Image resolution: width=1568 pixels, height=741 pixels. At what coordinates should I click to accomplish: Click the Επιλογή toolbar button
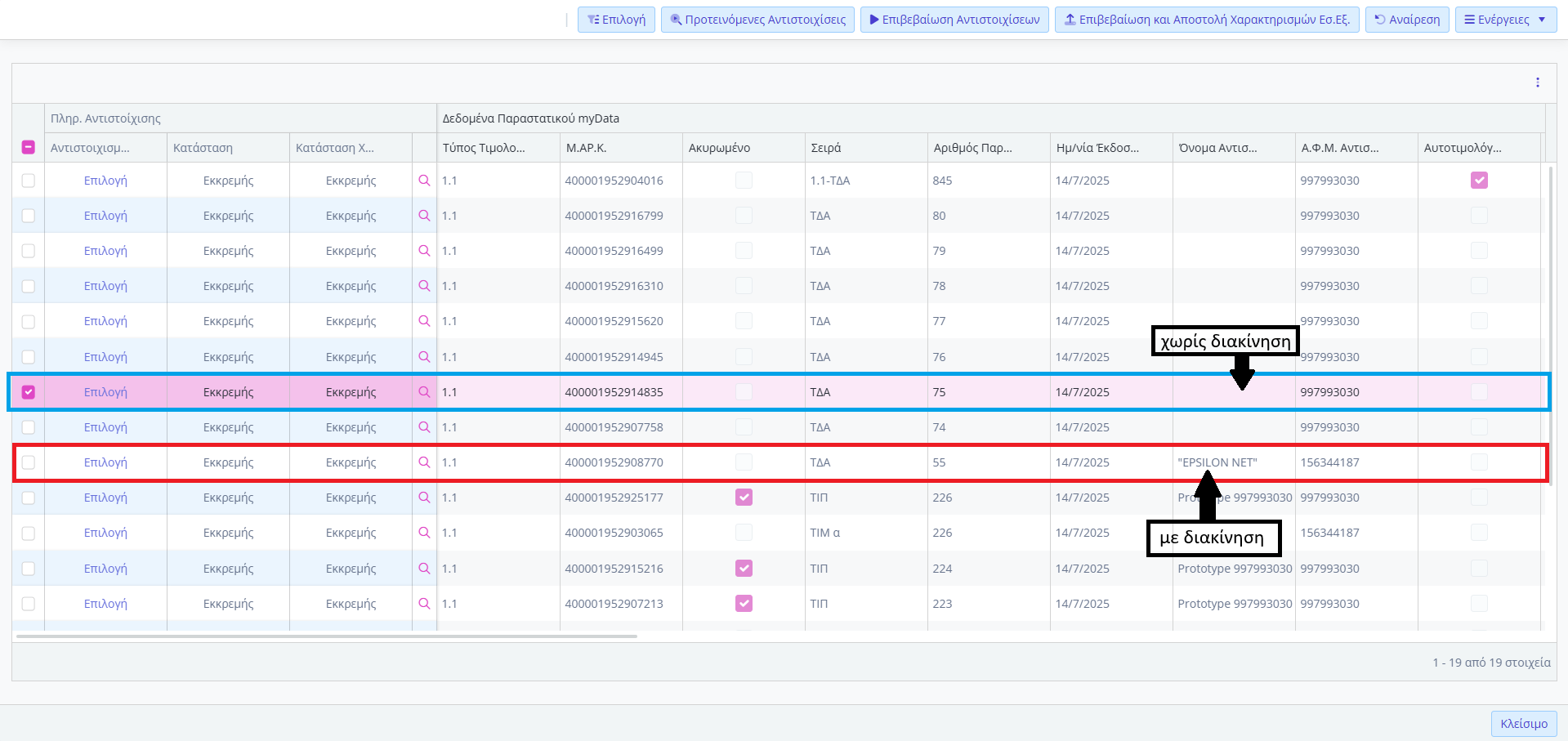coord(616,20)
